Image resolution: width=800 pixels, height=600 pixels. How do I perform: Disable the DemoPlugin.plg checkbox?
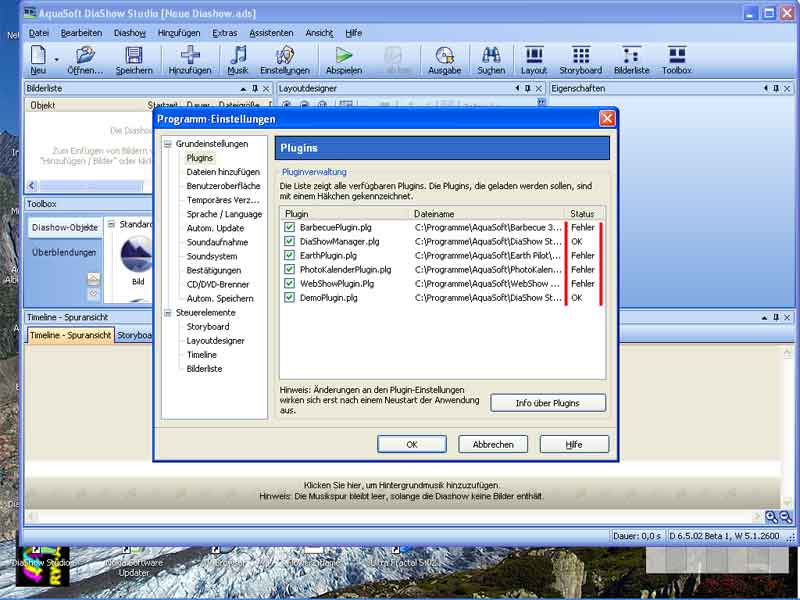click(289, 298)
